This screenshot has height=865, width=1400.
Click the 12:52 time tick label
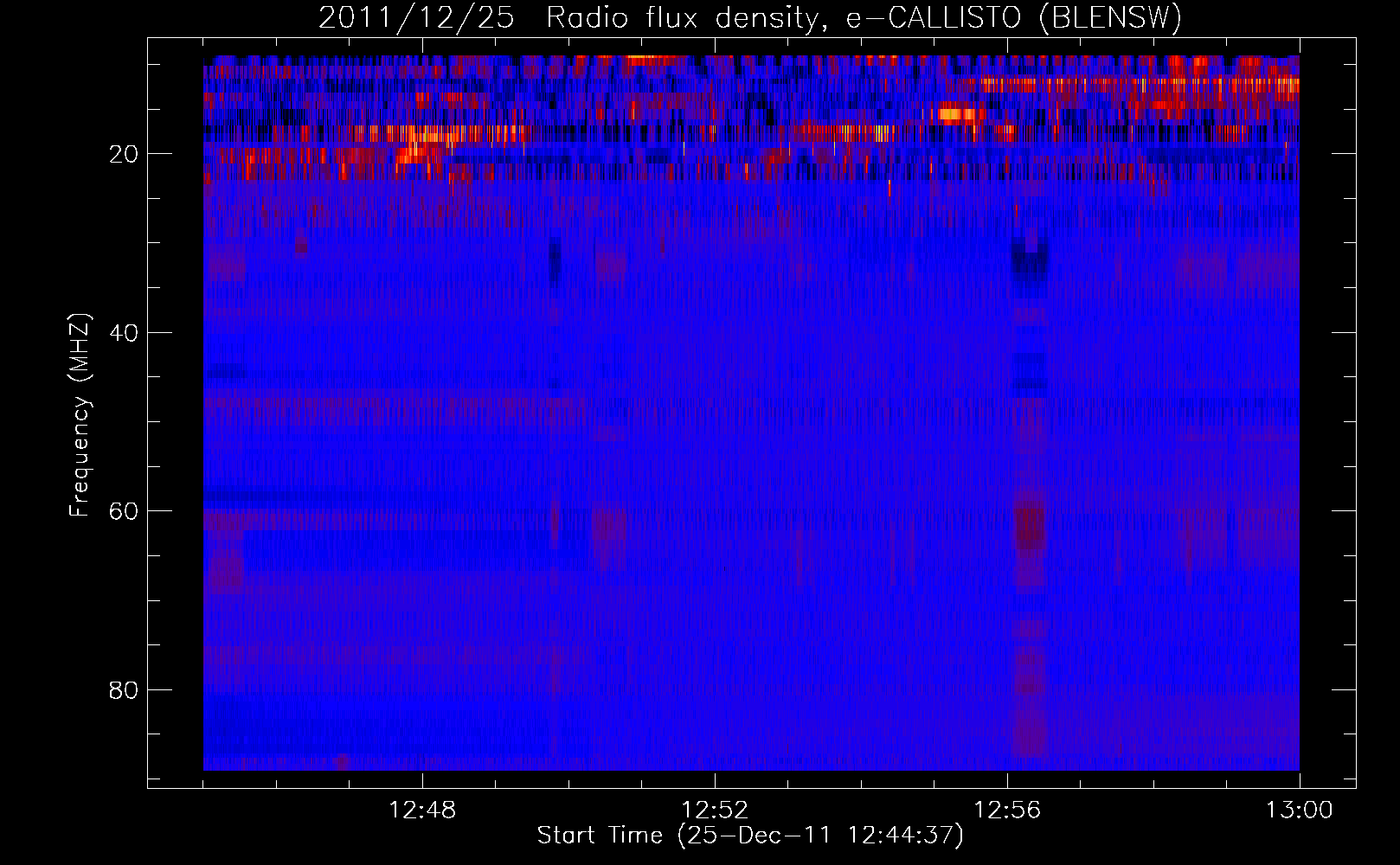coord(715,811)
